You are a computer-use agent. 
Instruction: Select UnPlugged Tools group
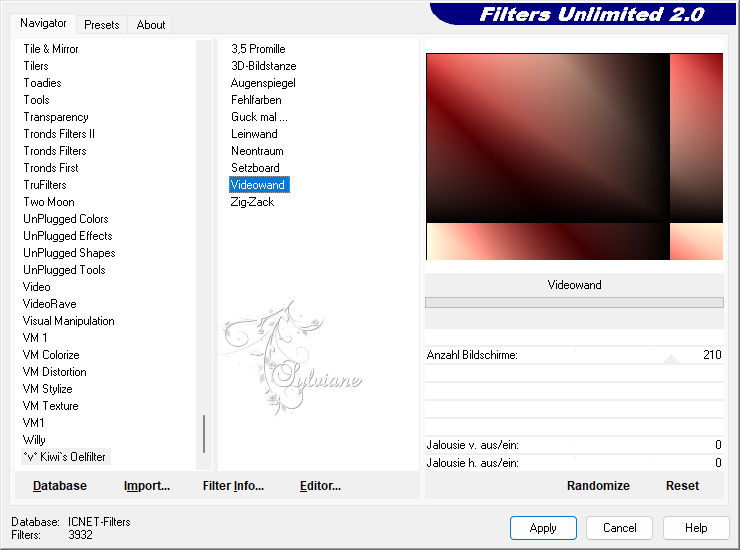coord(64,270)
